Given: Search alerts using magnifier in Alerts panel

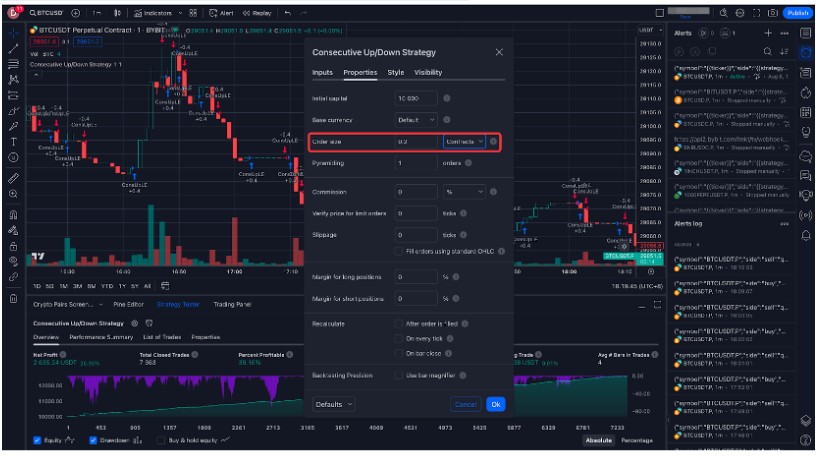Looking at the screenshot, I should pyautogui.click(x=768, y=52).
